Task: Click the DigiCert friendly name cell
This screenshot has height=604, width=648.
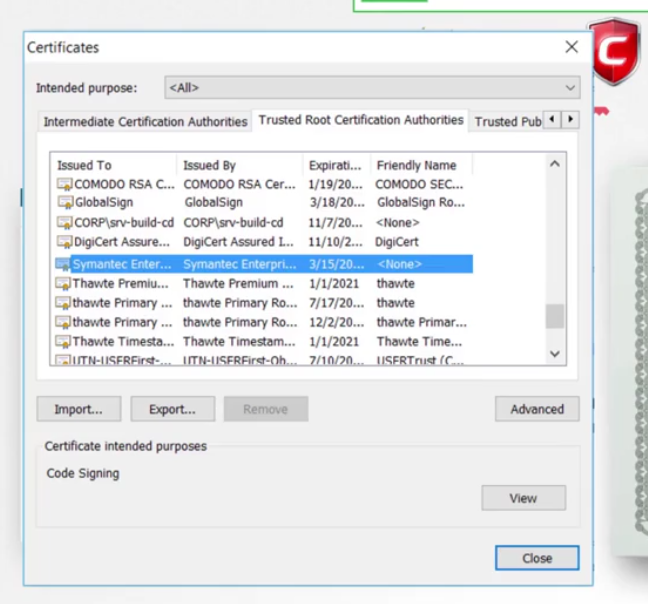Action: [x=397, y=242]
